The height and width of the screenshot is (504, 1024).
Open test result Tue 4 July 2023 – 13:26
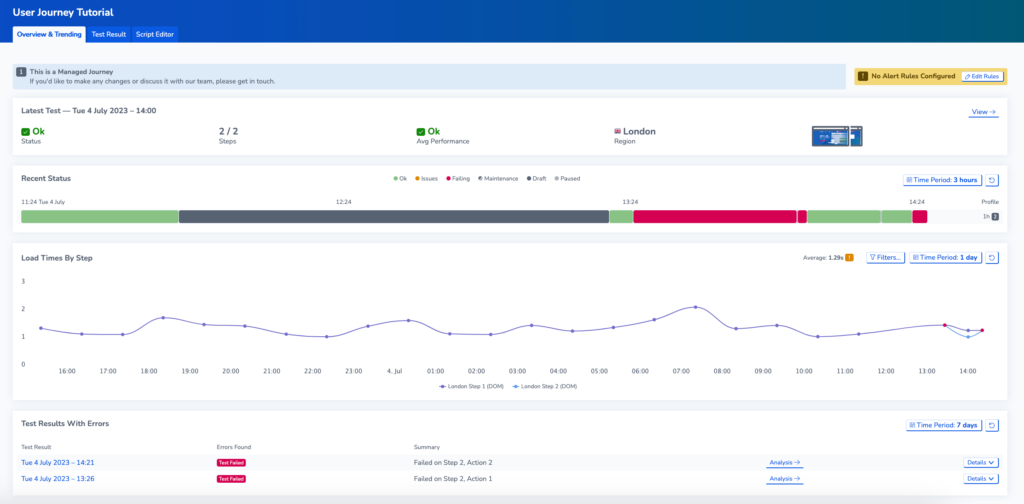tap(58, 479)
